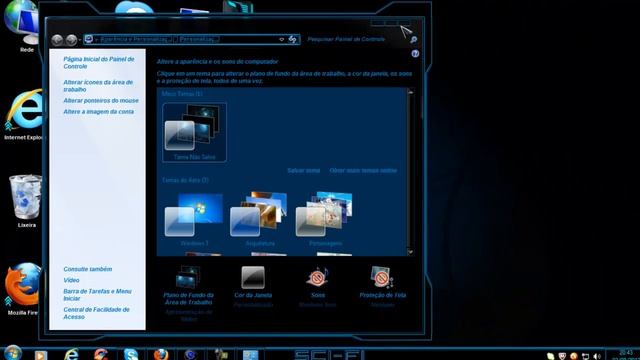Open the Mozilla Firefox desktop shortcut

click(23, 289)
